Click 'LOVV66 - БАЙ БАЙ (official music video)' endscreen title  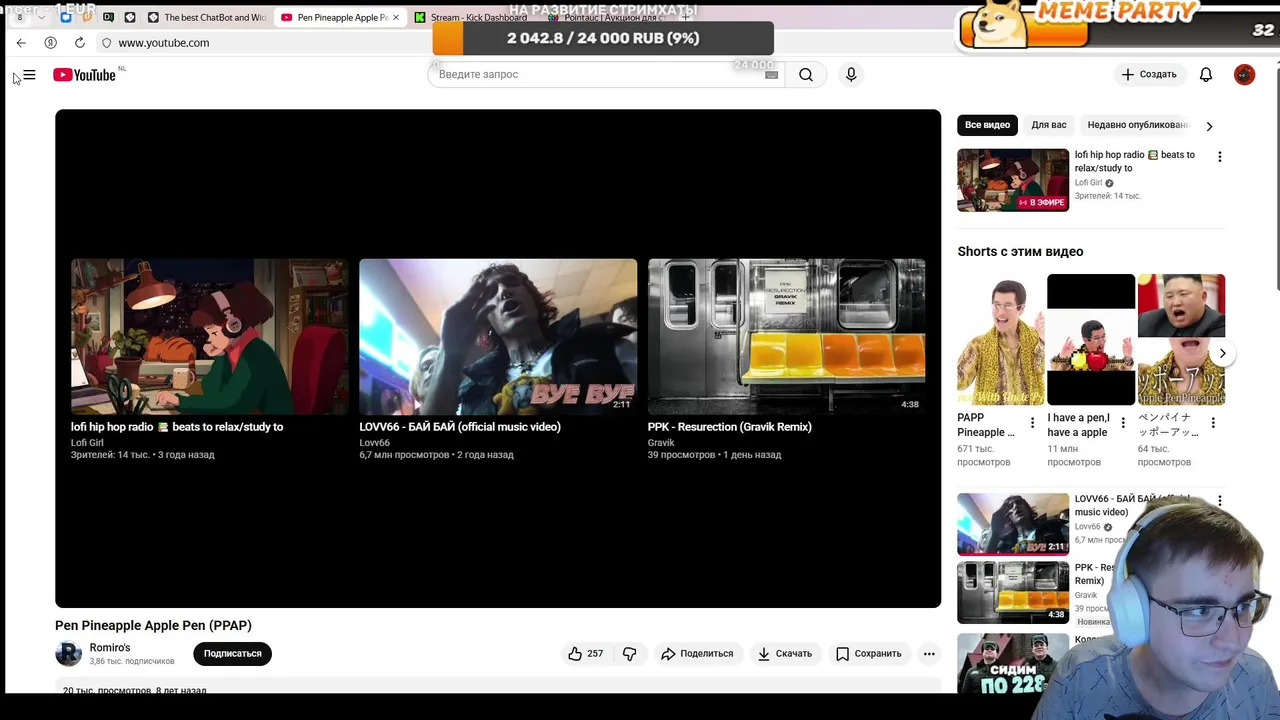pyautogui.click(x=460, y=427)
